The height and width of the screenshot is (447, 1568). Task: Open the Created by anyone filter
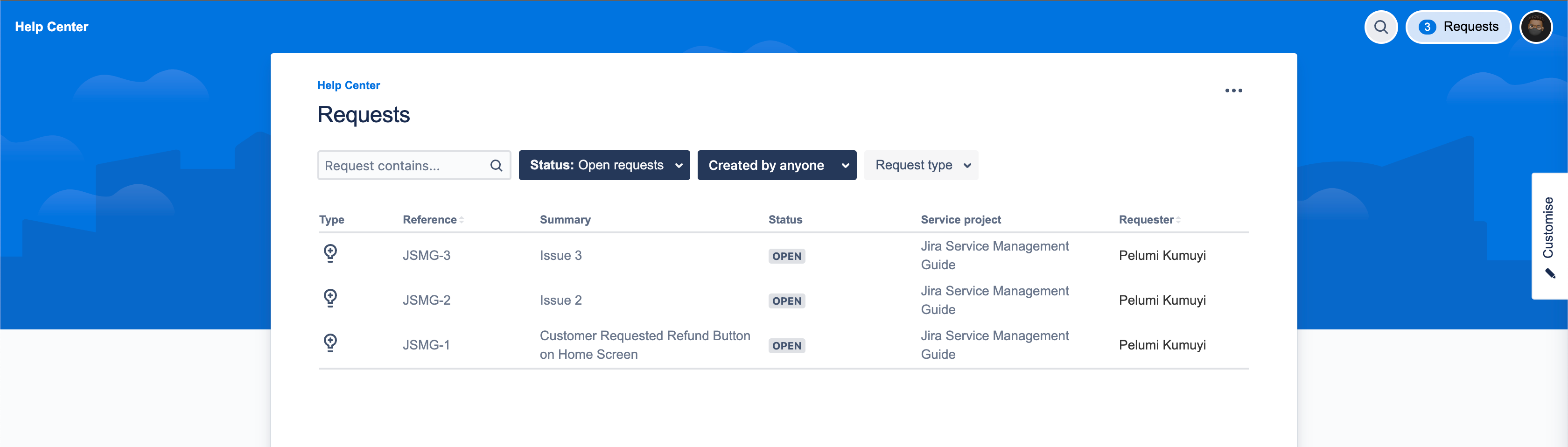[x=777, y=165]
